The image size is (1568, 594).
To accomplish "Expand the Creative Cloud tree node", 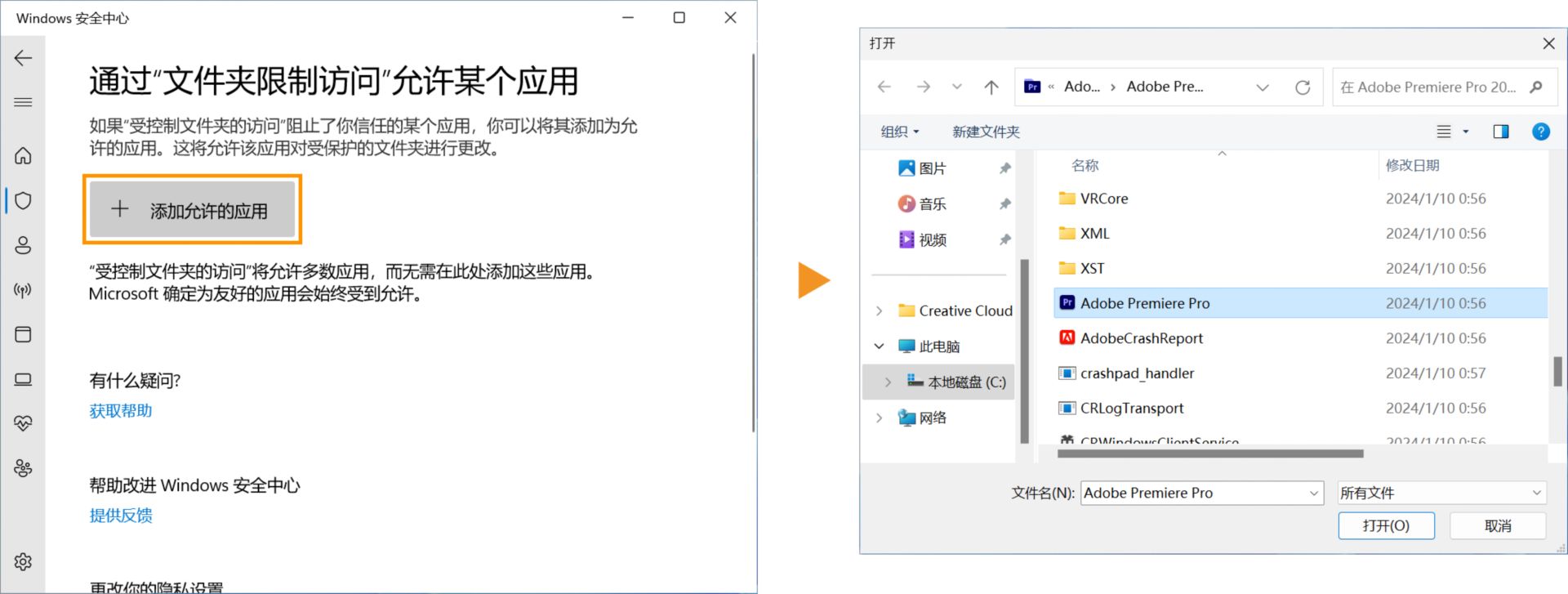I will point(879,310).
